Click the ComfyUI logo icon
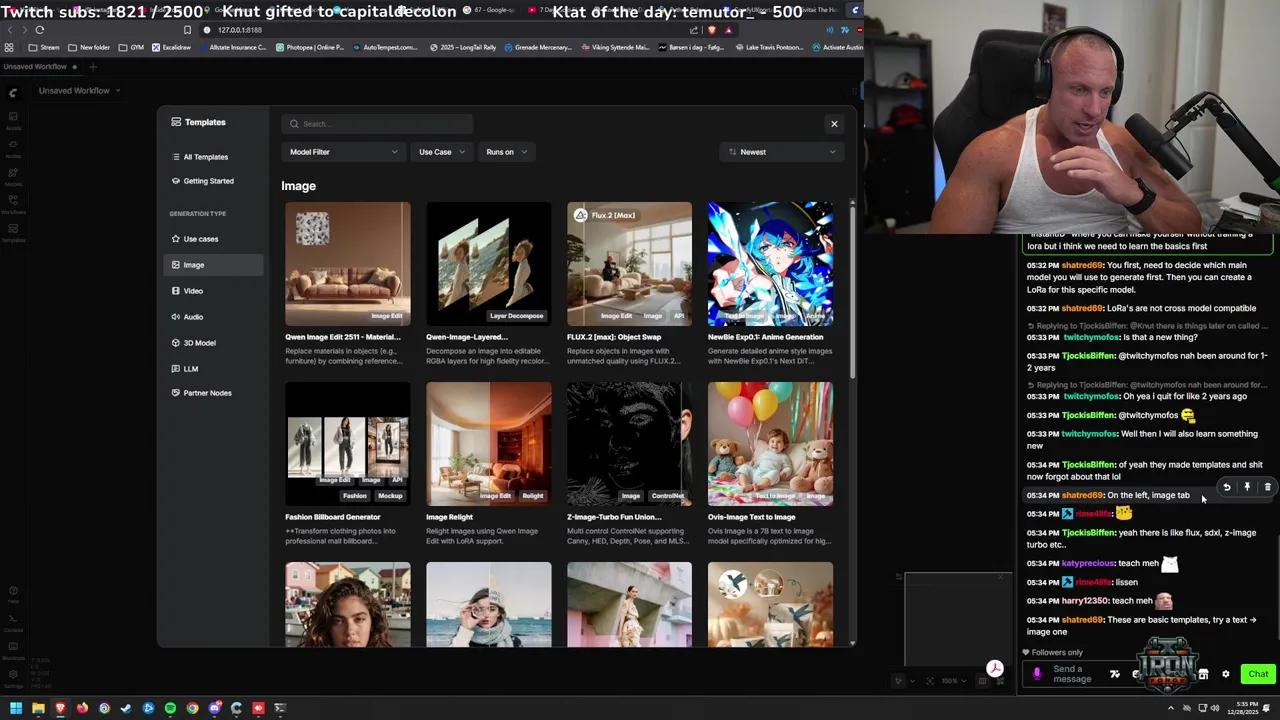The height and width of the screenshot is (720, 1280). (x=13, y=93)
